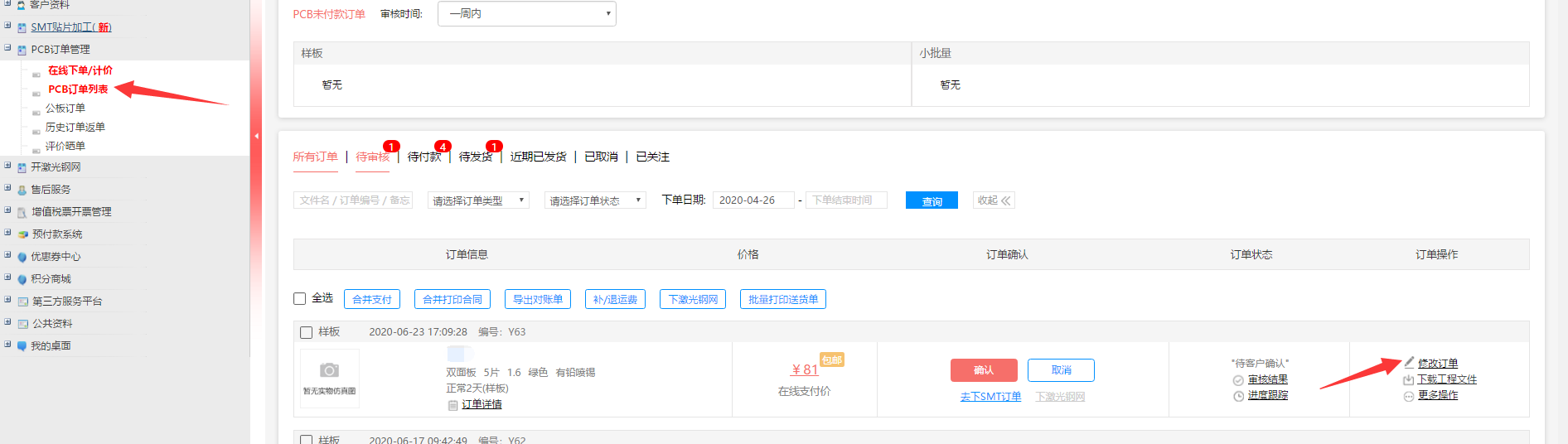Click the download icon beside 下载工程文件

click(x=1408, y=379)
